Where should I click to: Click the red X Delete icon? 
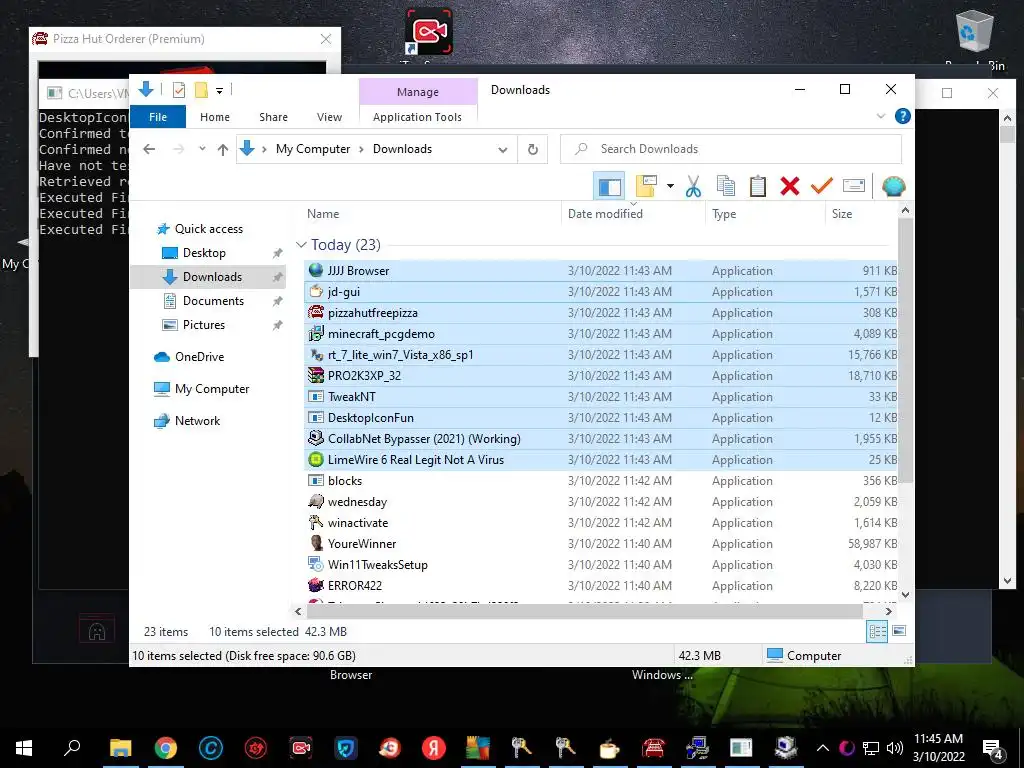click(790, 186)
